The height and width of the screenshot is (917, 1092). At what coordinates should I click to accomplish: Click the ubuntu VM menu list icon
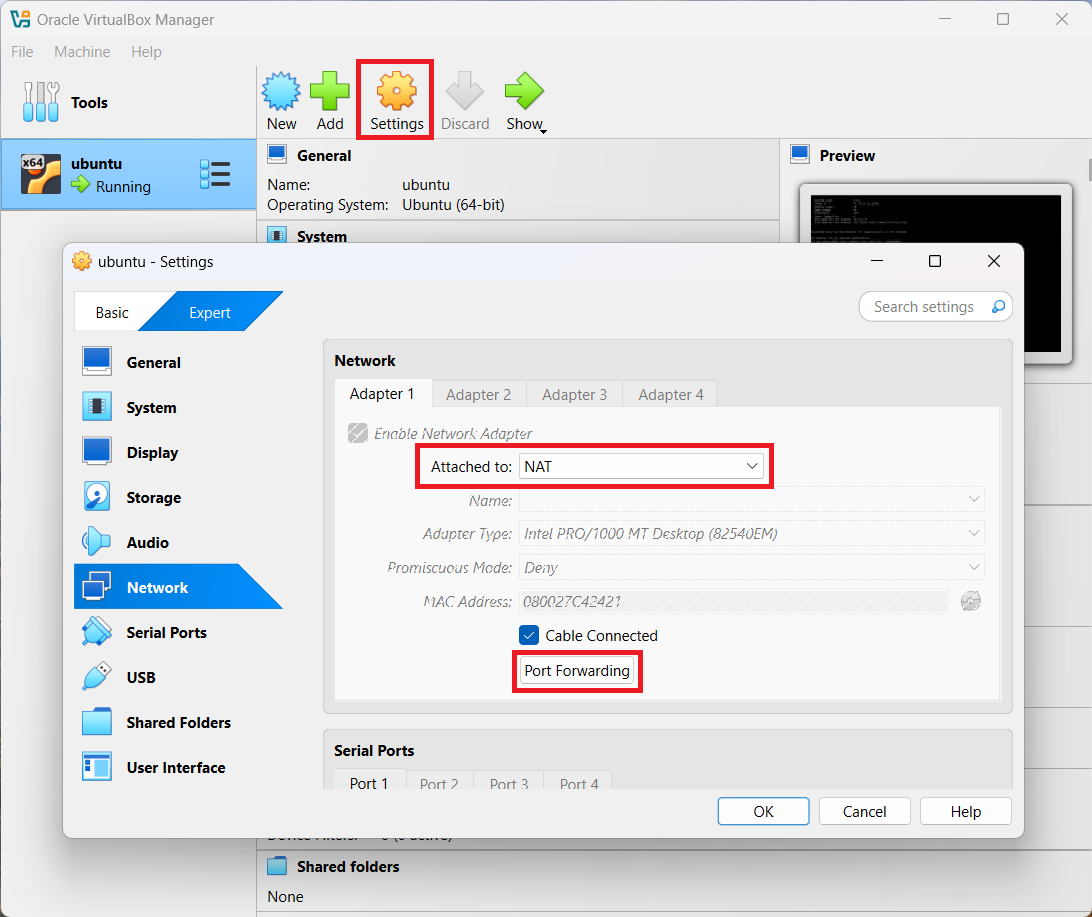[215, 174]
